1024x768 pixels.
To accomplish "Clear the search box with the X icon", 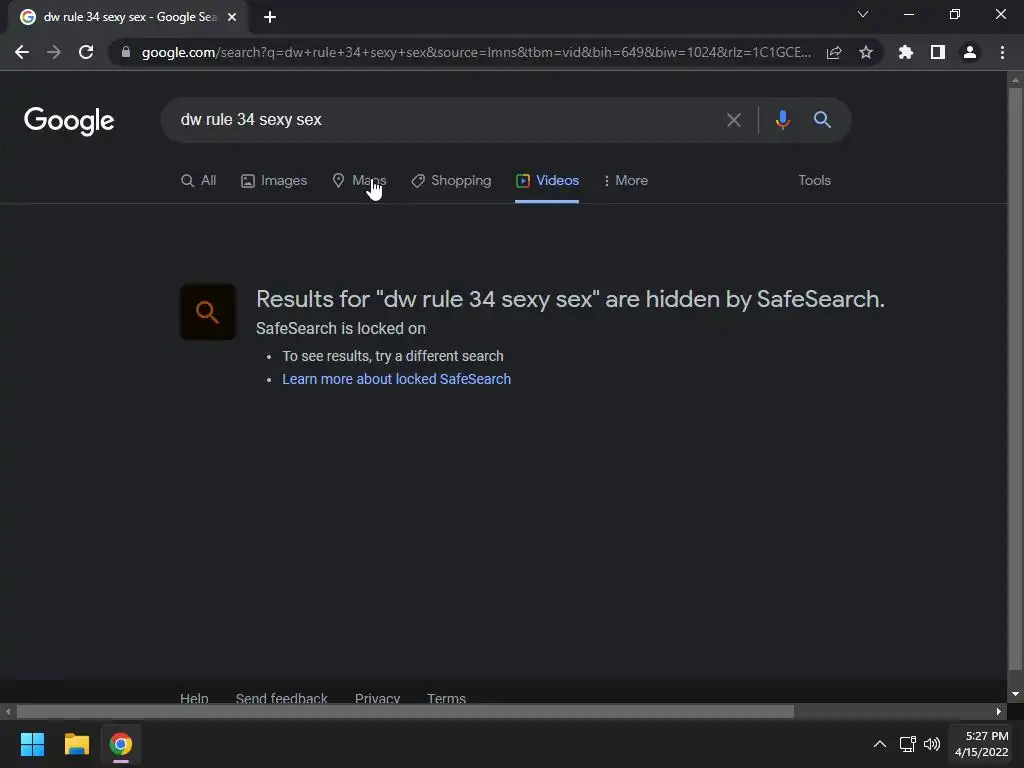I will click(734, 120).
